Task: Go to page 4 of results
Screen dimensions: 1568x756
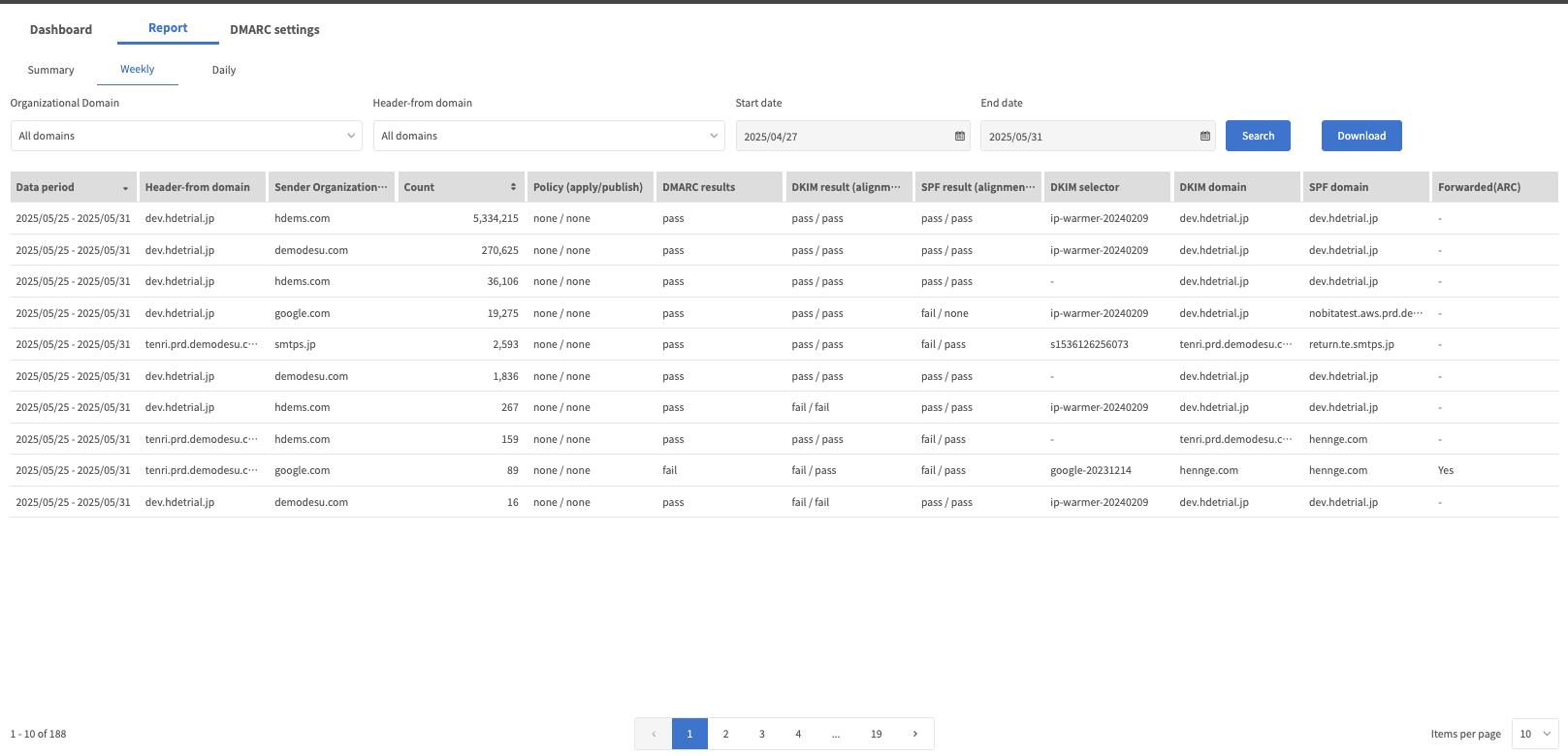Action: pyautogui.click(x=798, y=734)
